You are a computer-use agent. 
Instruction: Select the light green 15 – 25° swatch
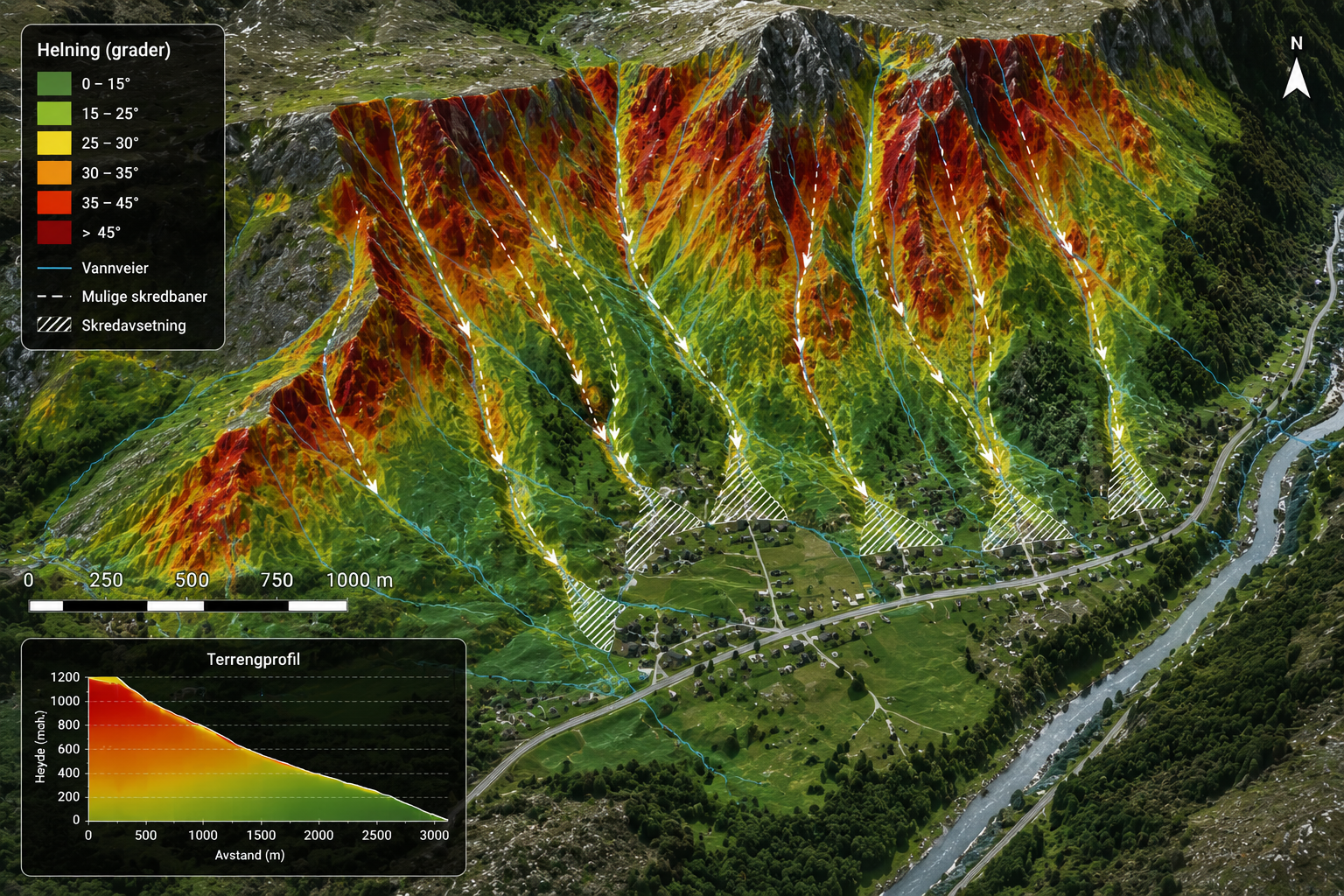[x=54, y=113]
